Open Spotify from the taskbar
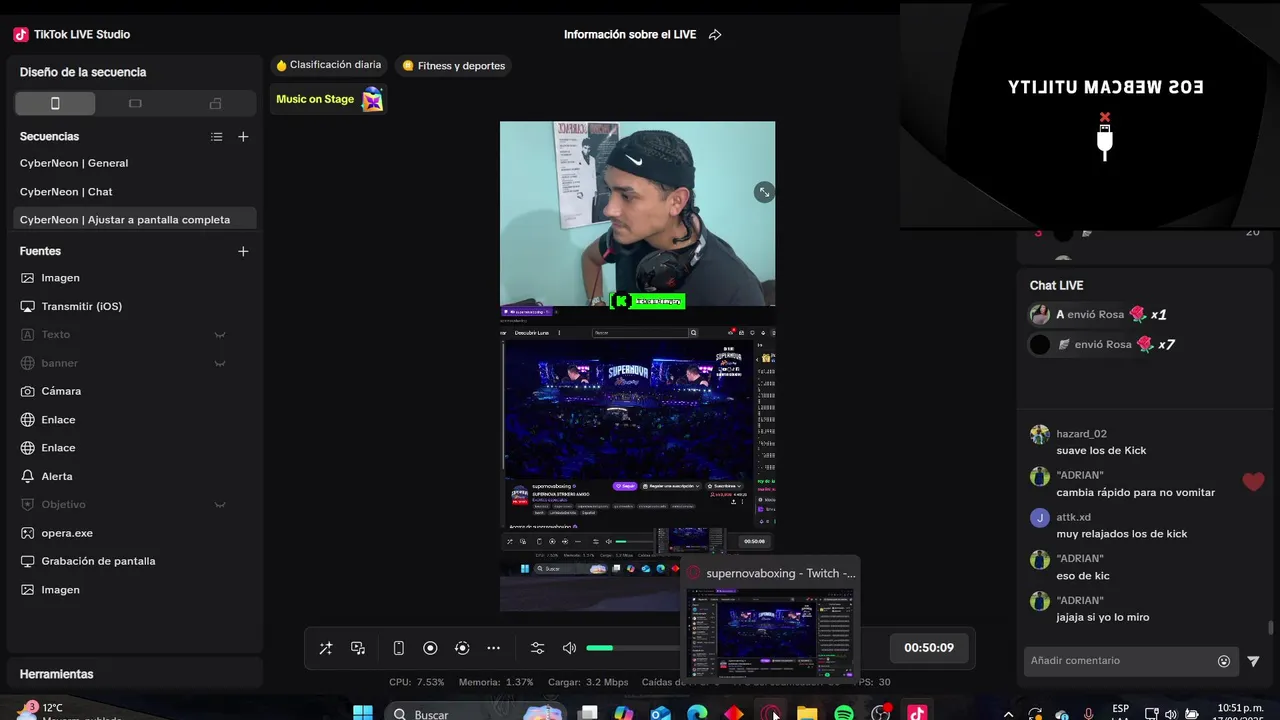The width and height of the screenshot is (1280, 720). coord(844,713)
